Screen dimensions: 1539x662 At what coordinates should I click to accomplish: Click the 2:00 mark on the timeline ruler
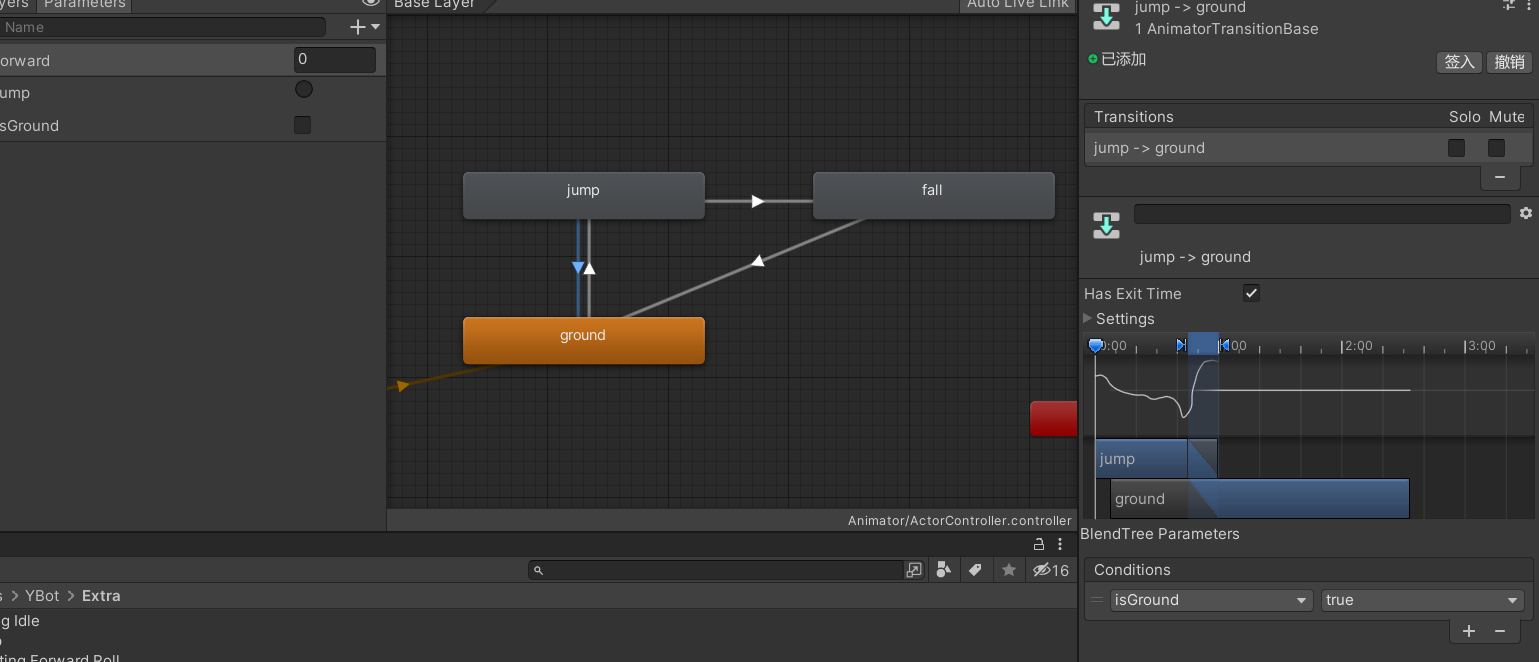[x=1358, y=346]
